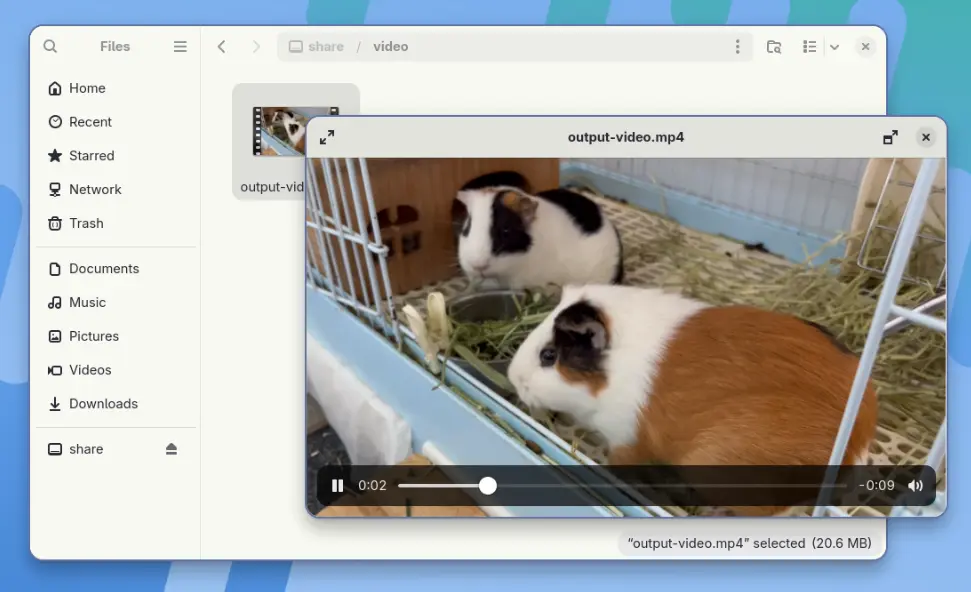Open Downloads folder in sidebar
Screen dimensions: 971x592
[x=116, y=404]
